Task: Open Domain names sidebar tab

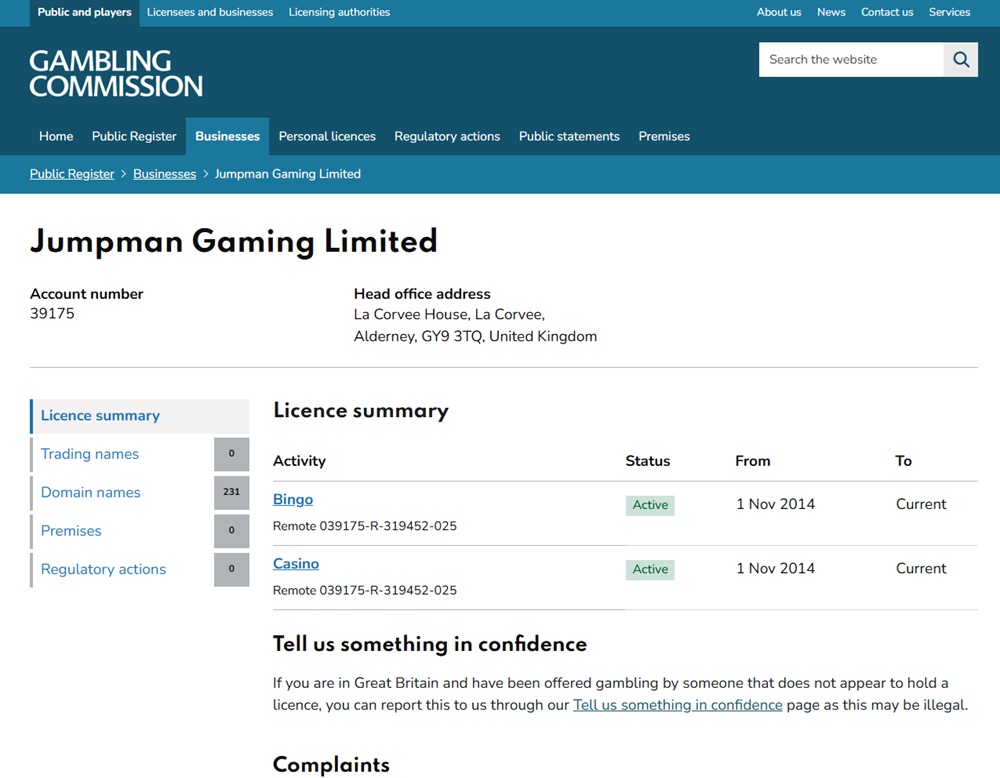Action: click(122, 492)
